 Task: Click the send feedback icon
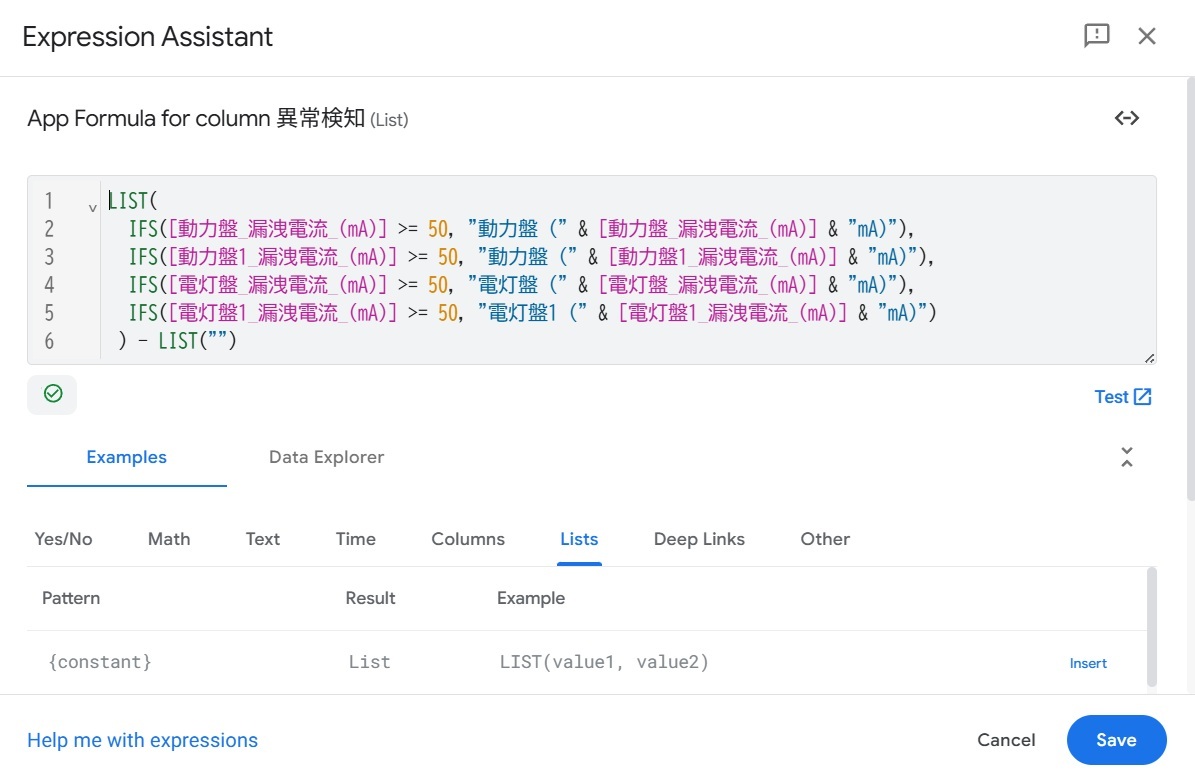[x=1097, y=36]
